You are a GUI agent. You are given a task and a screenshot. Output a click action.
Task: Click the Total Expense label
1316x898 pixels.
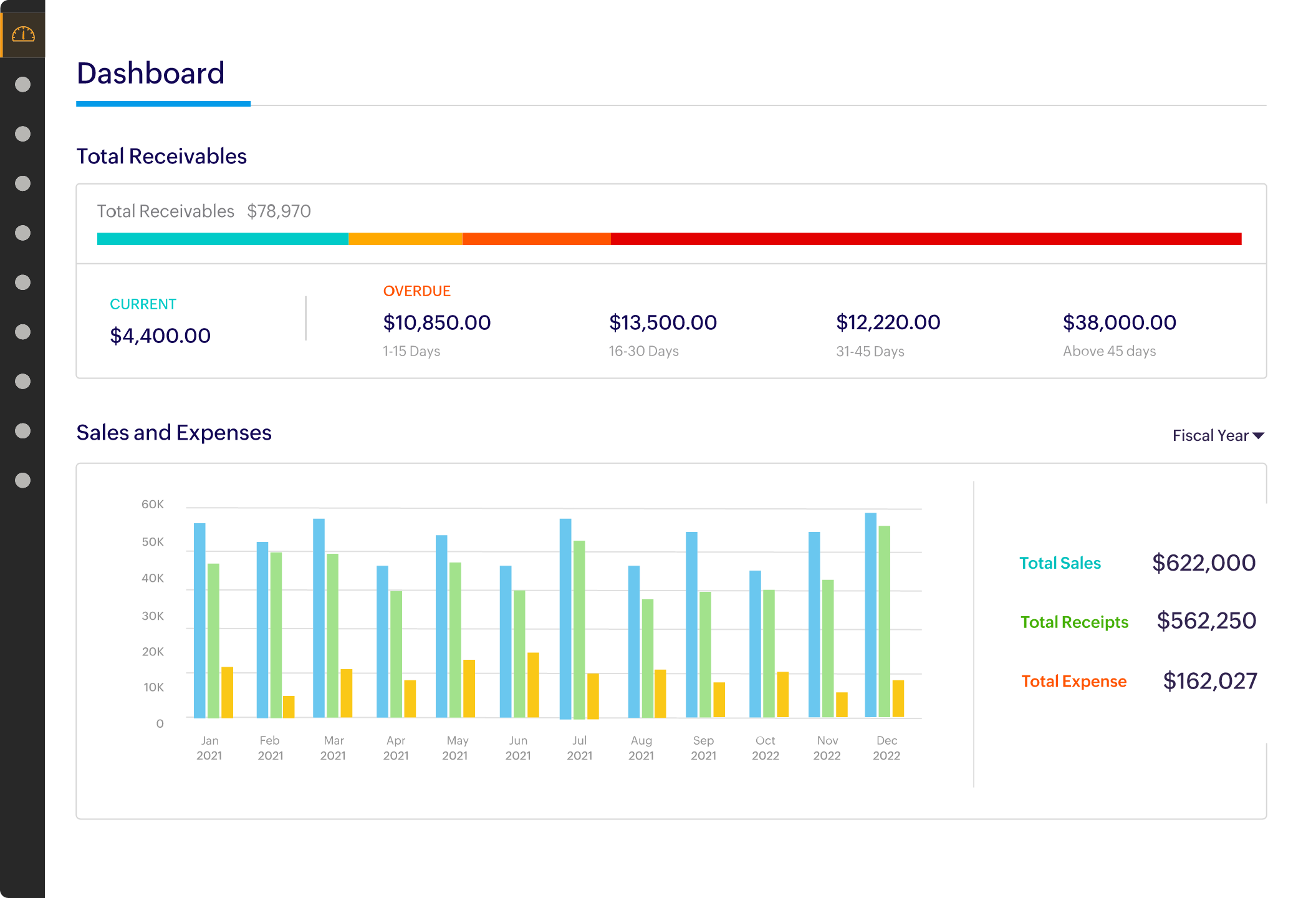pyautogui.click(x=1073, y=682)
